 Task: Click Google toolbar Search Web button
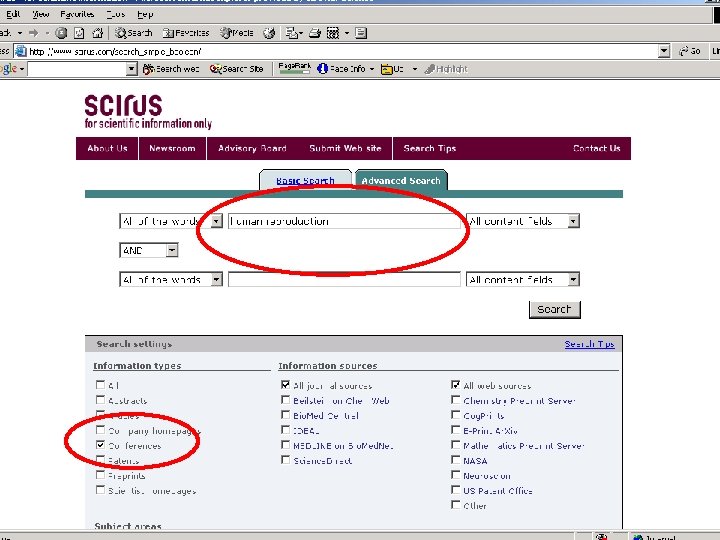point(171,69)
